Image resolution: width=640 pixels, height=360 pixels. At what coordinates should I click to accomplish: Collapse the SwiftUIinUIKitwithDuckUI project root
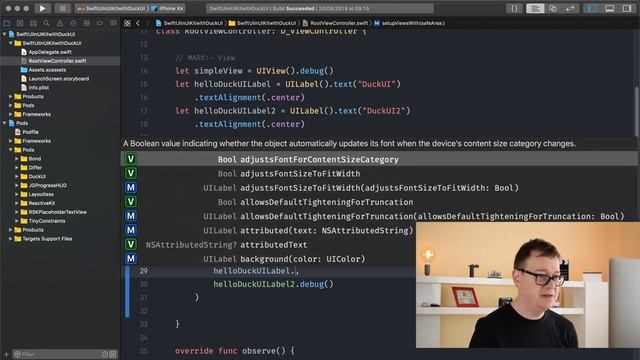[4, 34]
